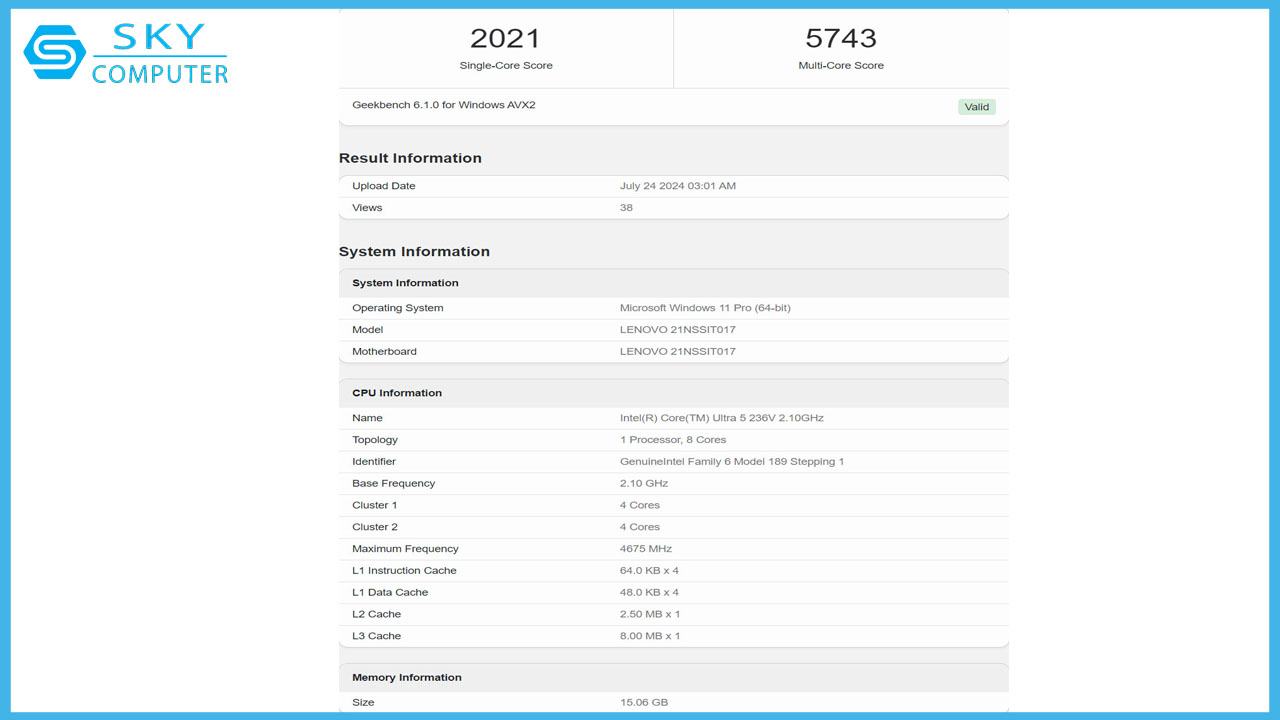Click the L3 Cache value 8.00 MB x 1

click(650, 636)
